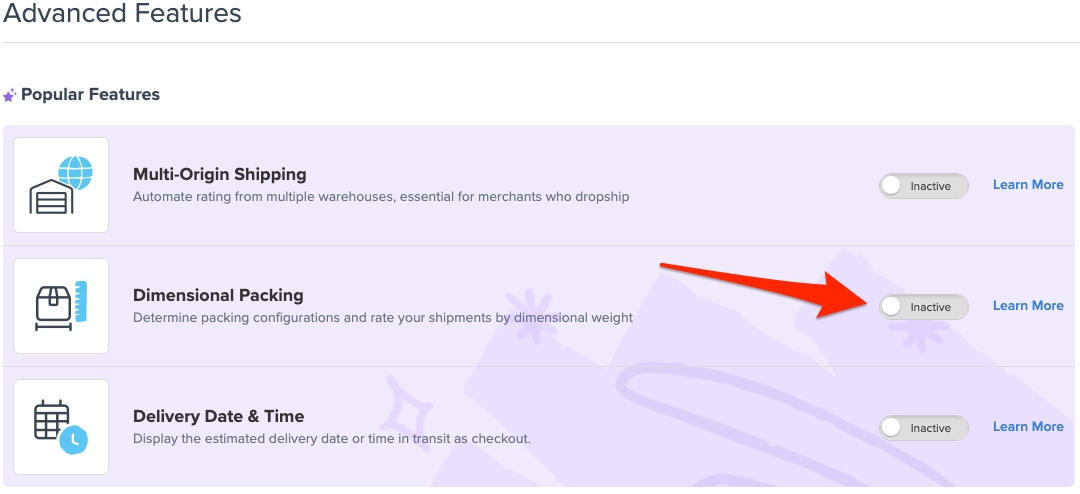
Task: Click the purple star icon beside Popular Features
Action: tap(10, 95)
